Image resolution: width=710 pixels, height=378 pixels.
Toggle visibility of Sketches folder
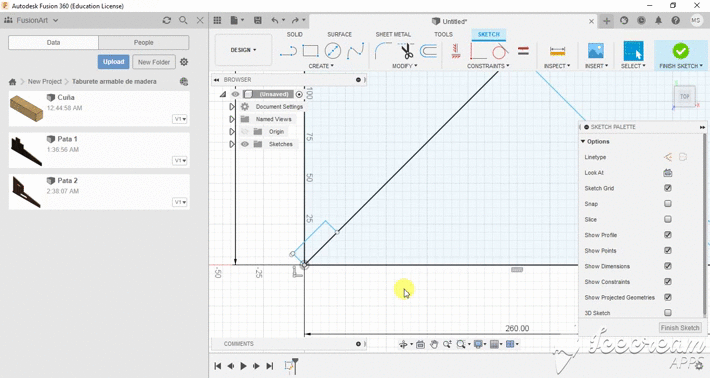[x=245, y=144]
